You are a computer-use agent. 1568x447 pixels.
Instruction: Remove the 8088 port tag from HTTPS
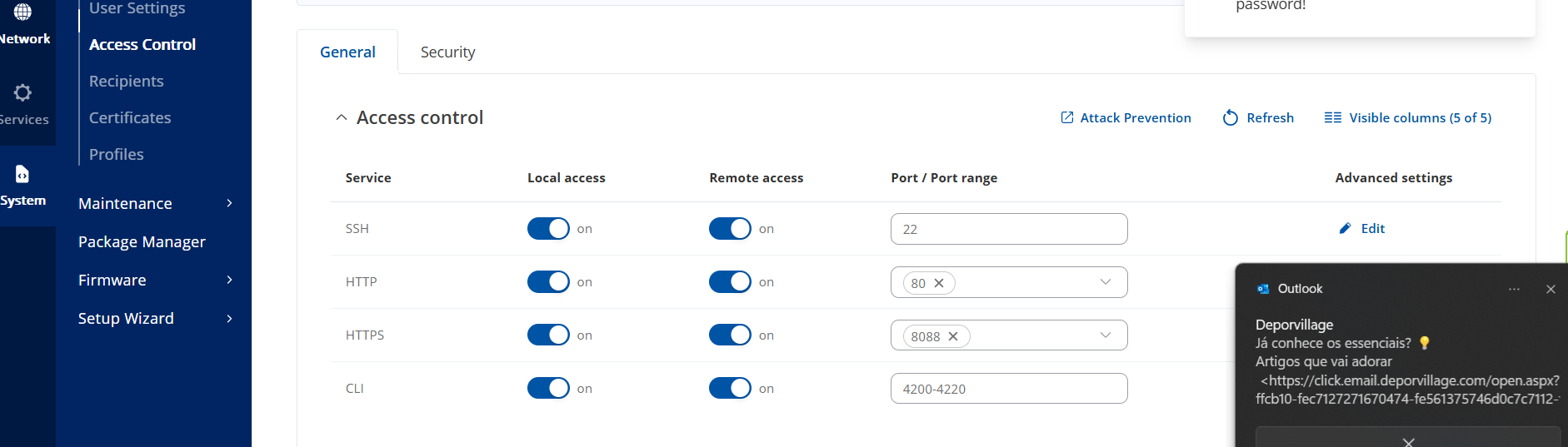[953, 336]
